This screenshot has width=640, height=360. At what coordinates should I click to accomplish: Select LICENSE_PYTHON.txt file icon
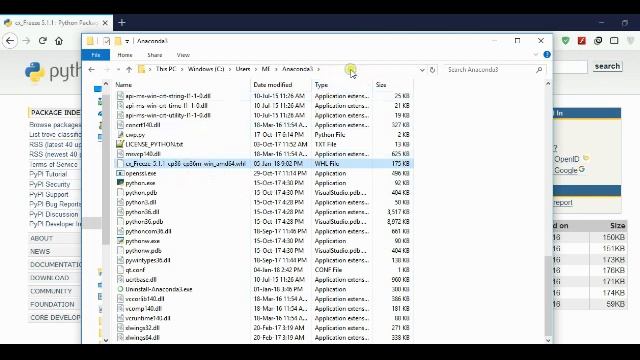click(x=120, y=144)
